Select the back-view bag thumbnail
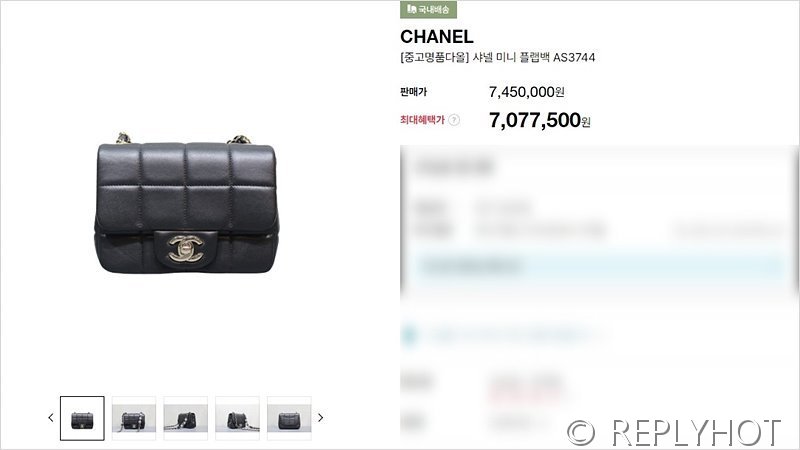The width and height of the screenshot is (800, 450). (x=289, y=418)
